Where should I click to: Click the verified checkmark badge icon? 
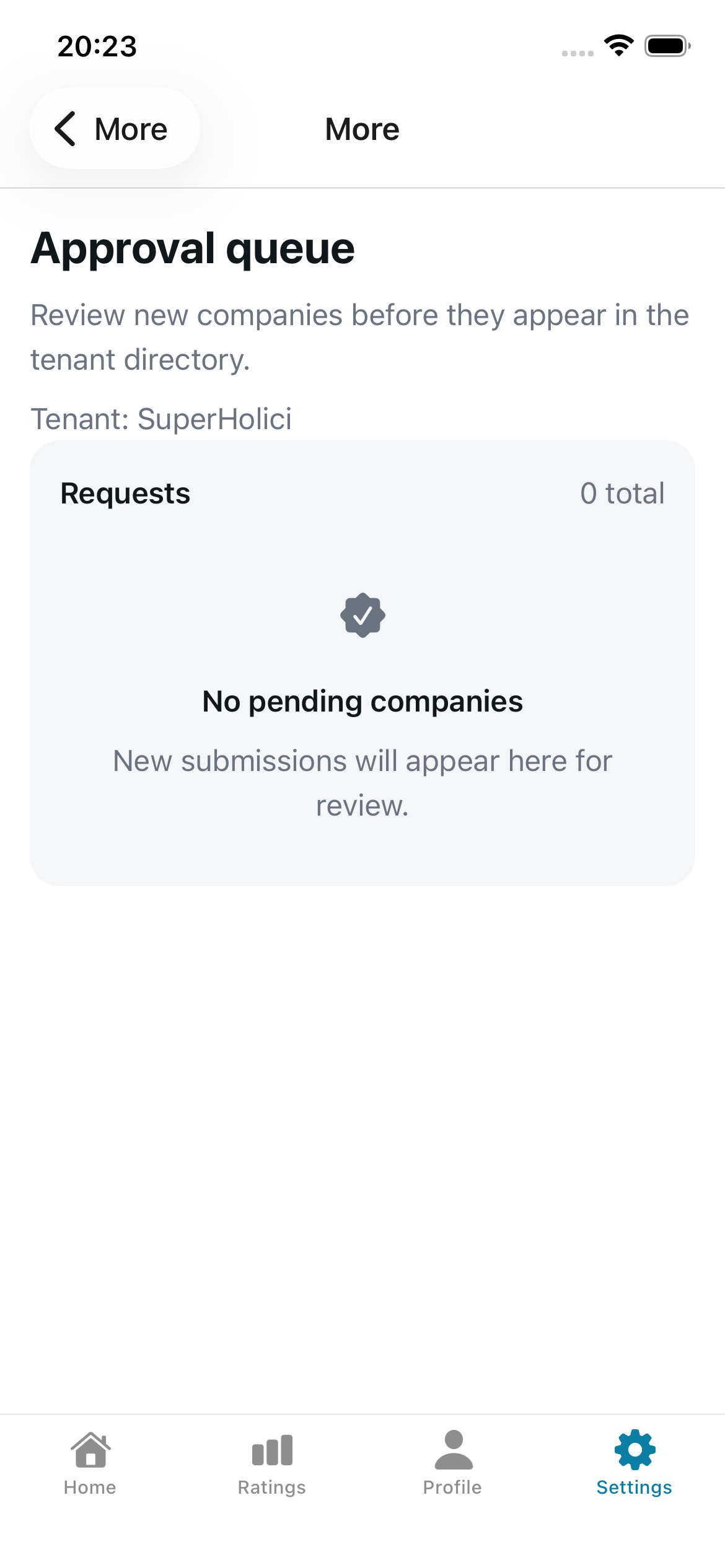tap(362, 615)
